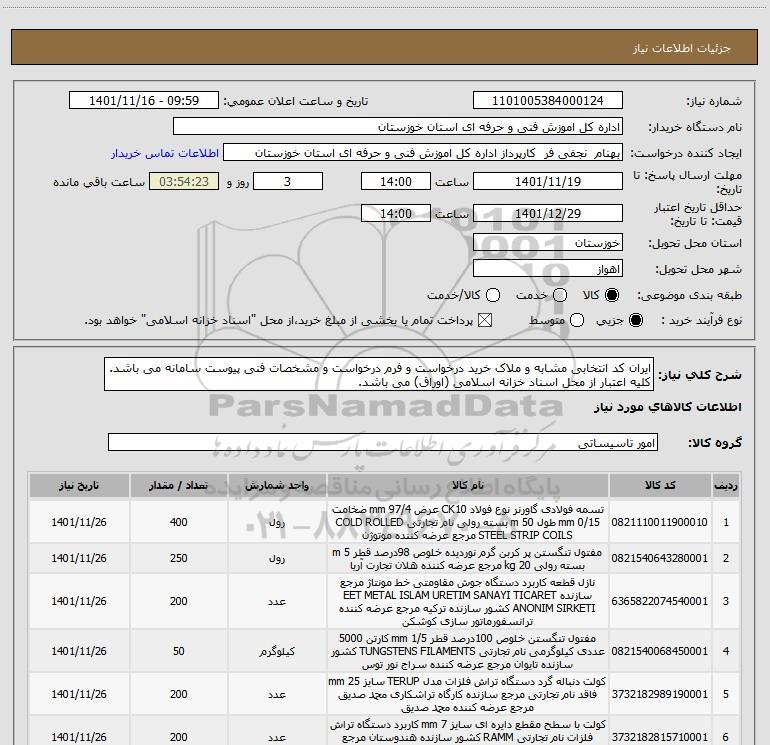770x745 pixels.
Task: Select the کالا radio button
Action: (612, 295)
